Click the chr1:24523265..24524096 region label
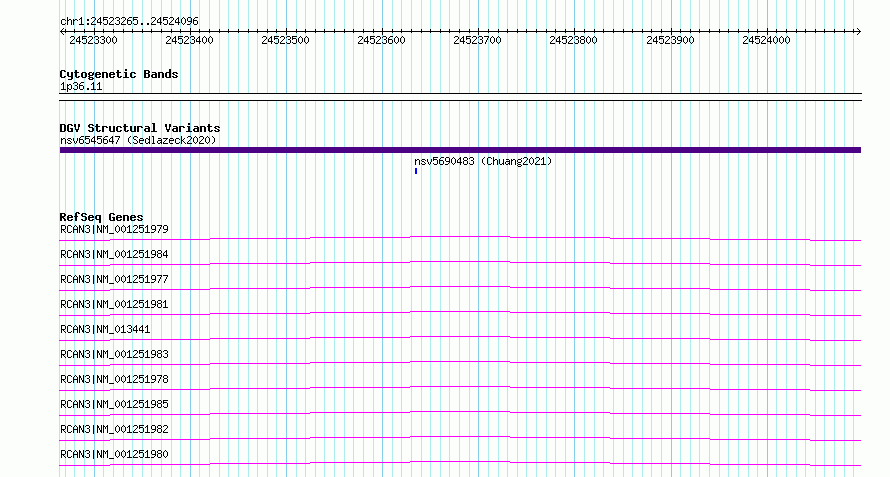The image size is (890, 477). [129, 22]
